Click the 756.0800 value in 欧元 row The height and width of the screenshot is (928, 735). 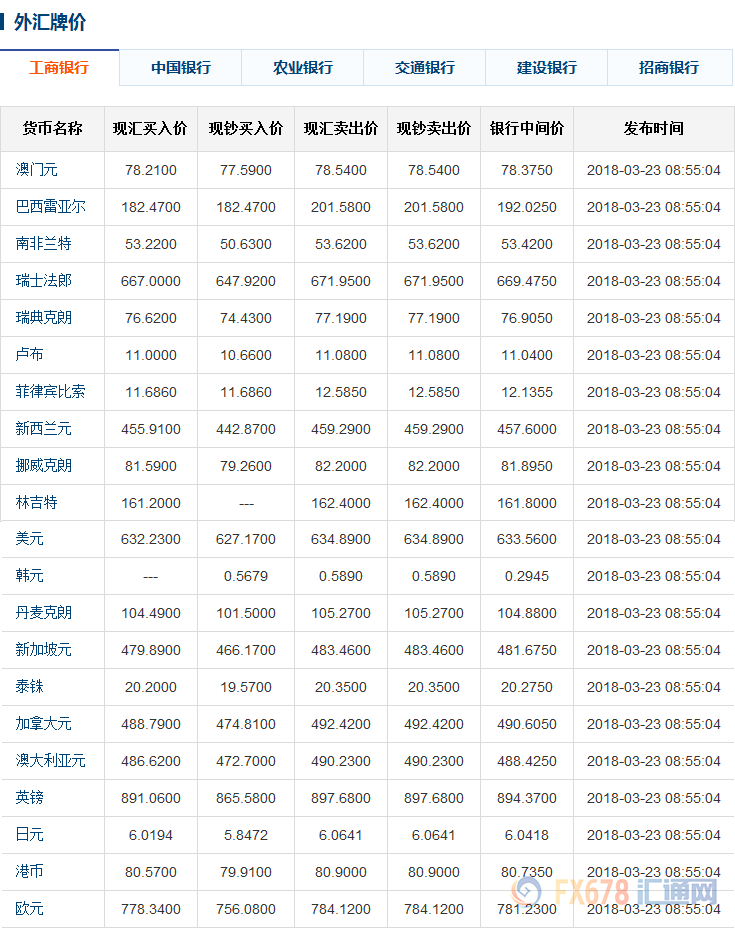click(x=246, y=910)
